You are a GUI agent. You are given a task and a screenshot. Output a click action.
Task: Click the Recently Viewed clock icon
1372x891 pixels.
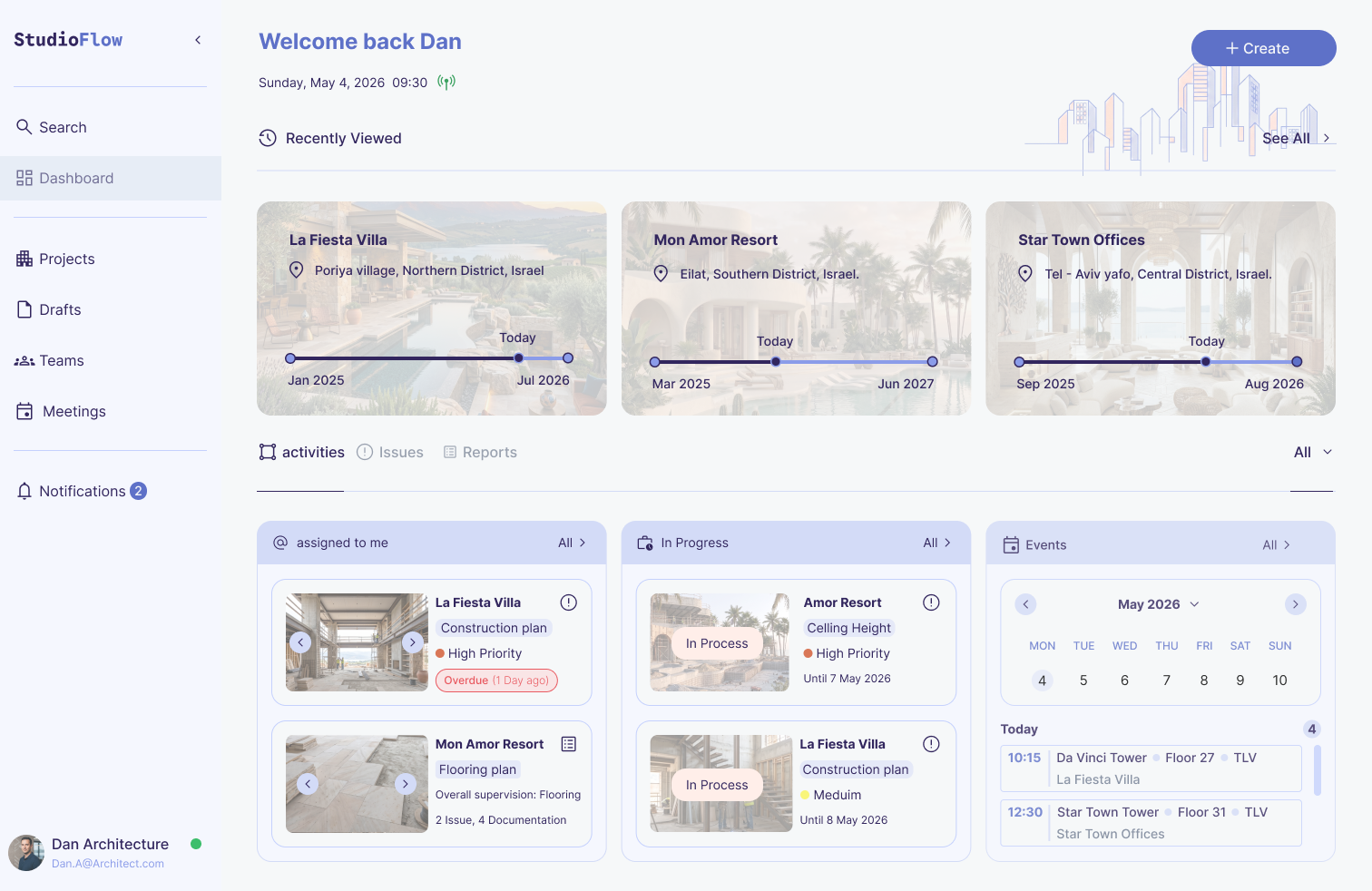click(x=268, y=138)
